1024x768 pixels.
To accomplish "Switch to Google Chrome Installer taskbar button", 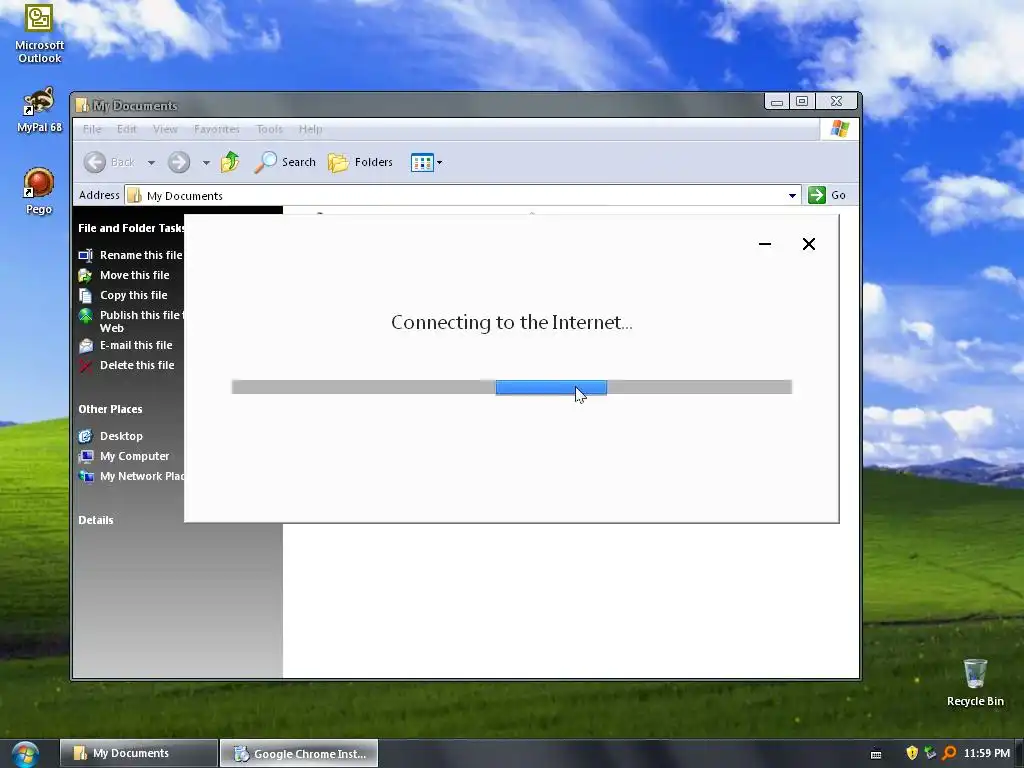I will [299, 754].
